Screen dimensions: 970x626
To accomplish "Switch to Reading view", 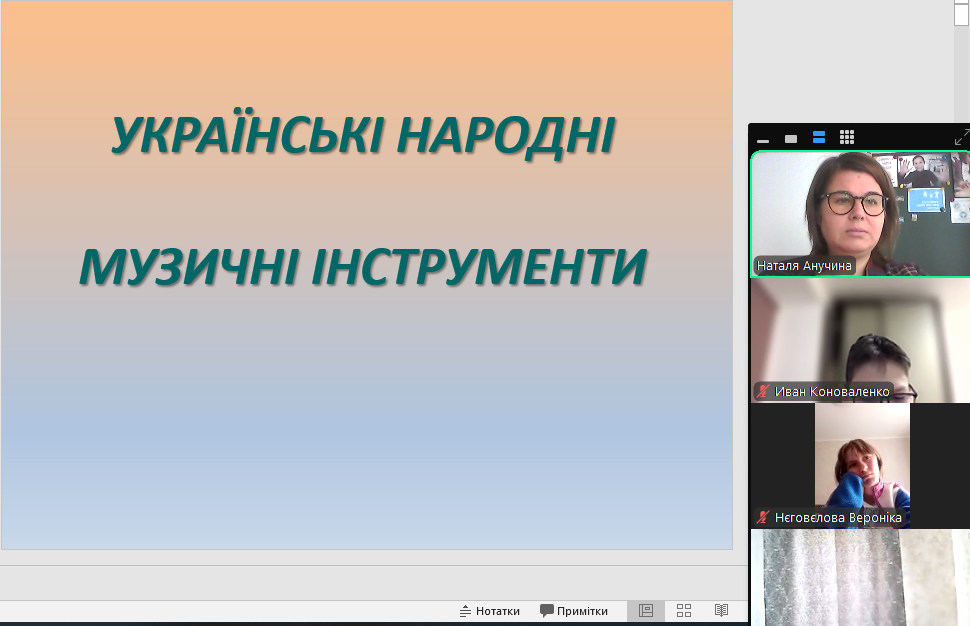I will (721, 611).
